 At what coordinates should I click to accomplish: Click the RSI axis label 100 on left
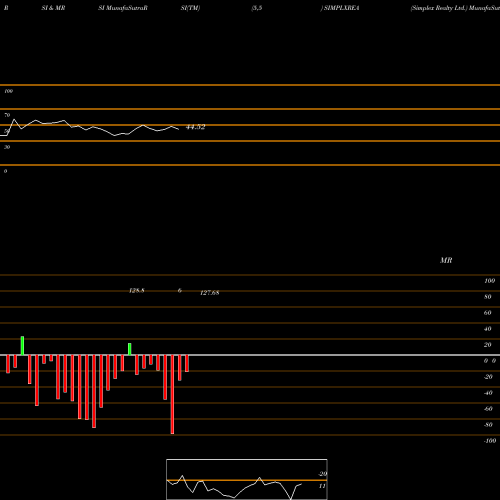pyautogui.click(x=8, y=91)
